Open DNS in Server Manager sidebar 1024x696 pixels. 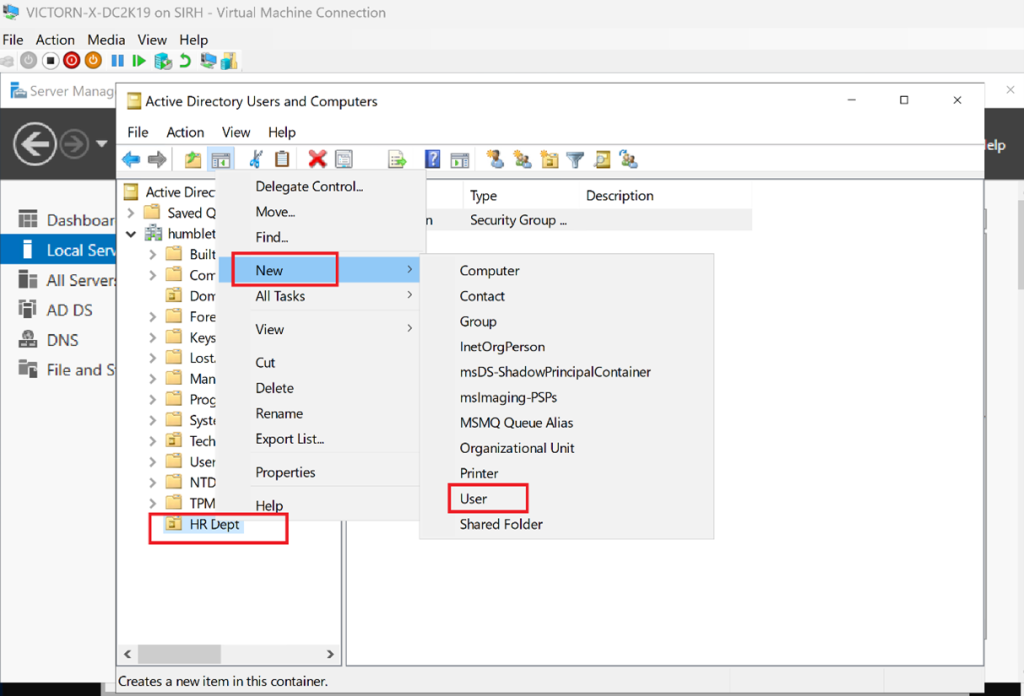[x=48, y=340]
